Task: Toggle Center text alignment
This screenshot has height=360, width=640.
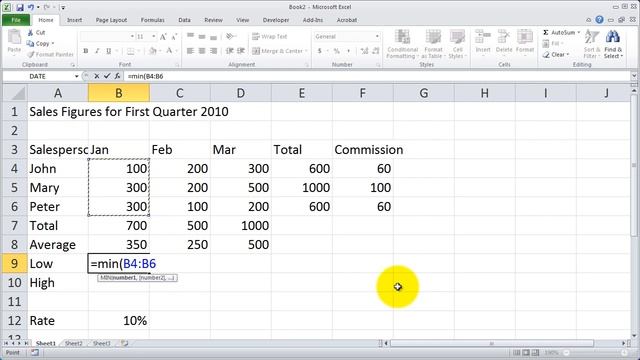Action: pos(202,51)
